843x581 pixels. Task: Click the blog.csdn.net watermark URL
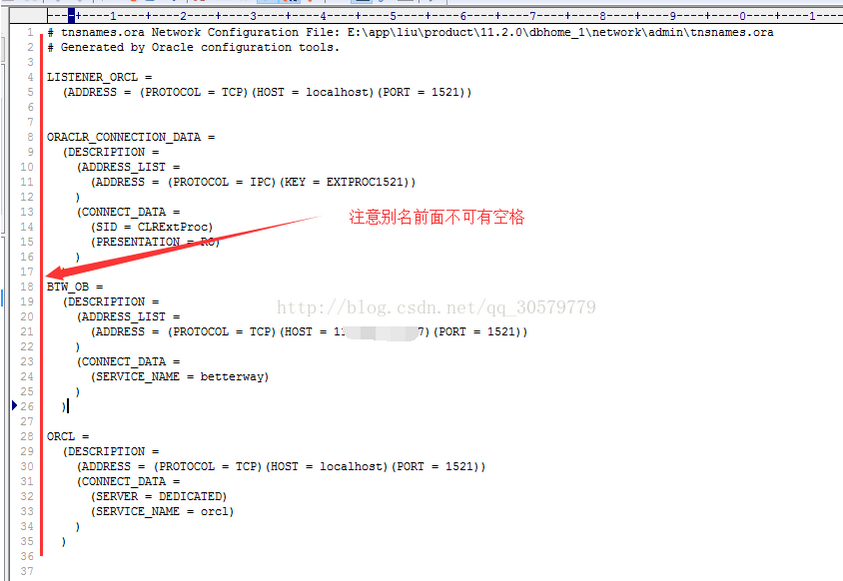click(x=436, y=307)
